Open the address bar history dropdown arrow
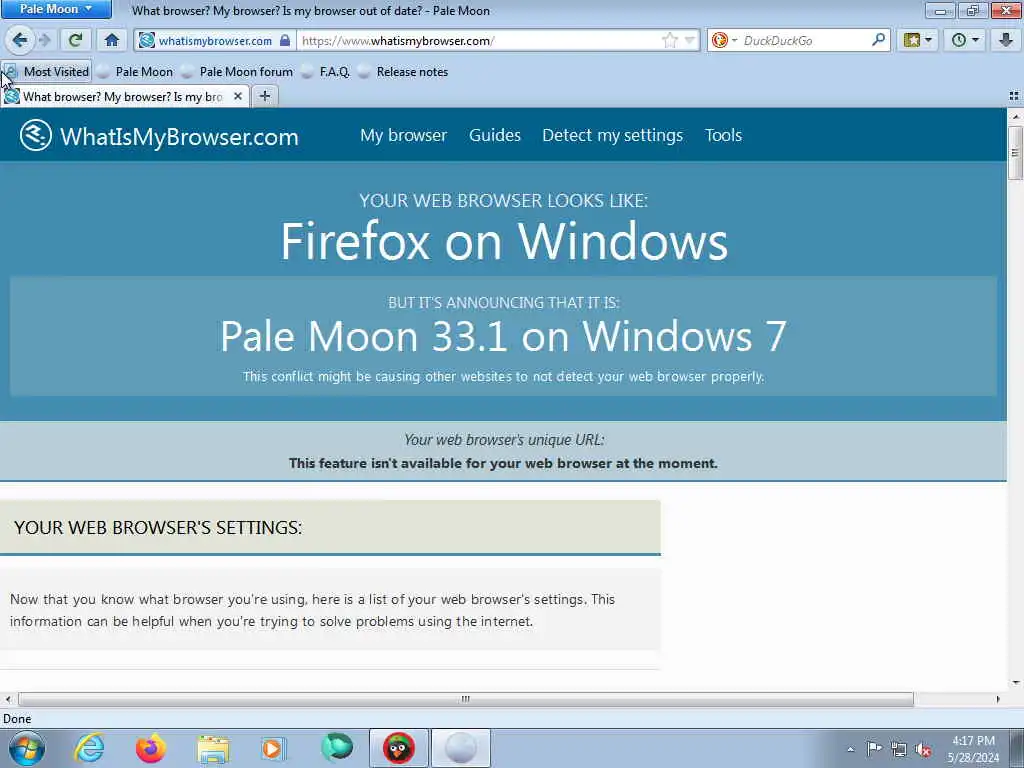Viewport: 1024px width, 768px height. [x=690, y=40]
